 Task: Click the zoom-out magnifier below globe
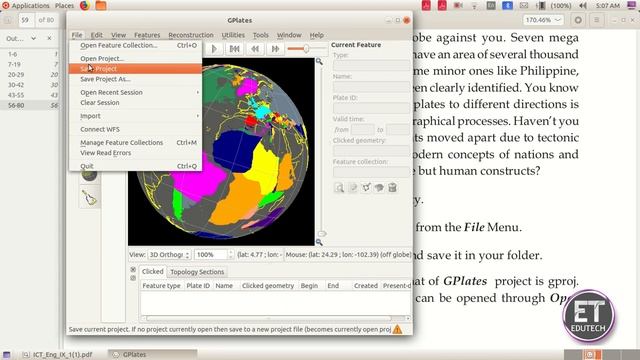pyautogui.click(x=319, y=242)
